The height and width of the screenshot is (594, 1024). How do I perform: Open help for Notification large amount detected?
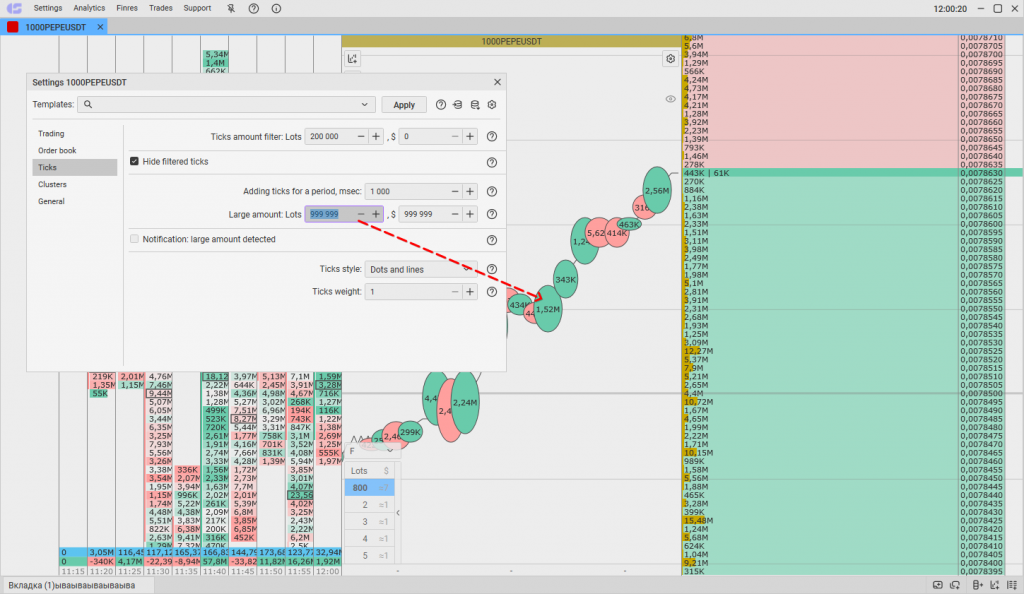[492, 240]
